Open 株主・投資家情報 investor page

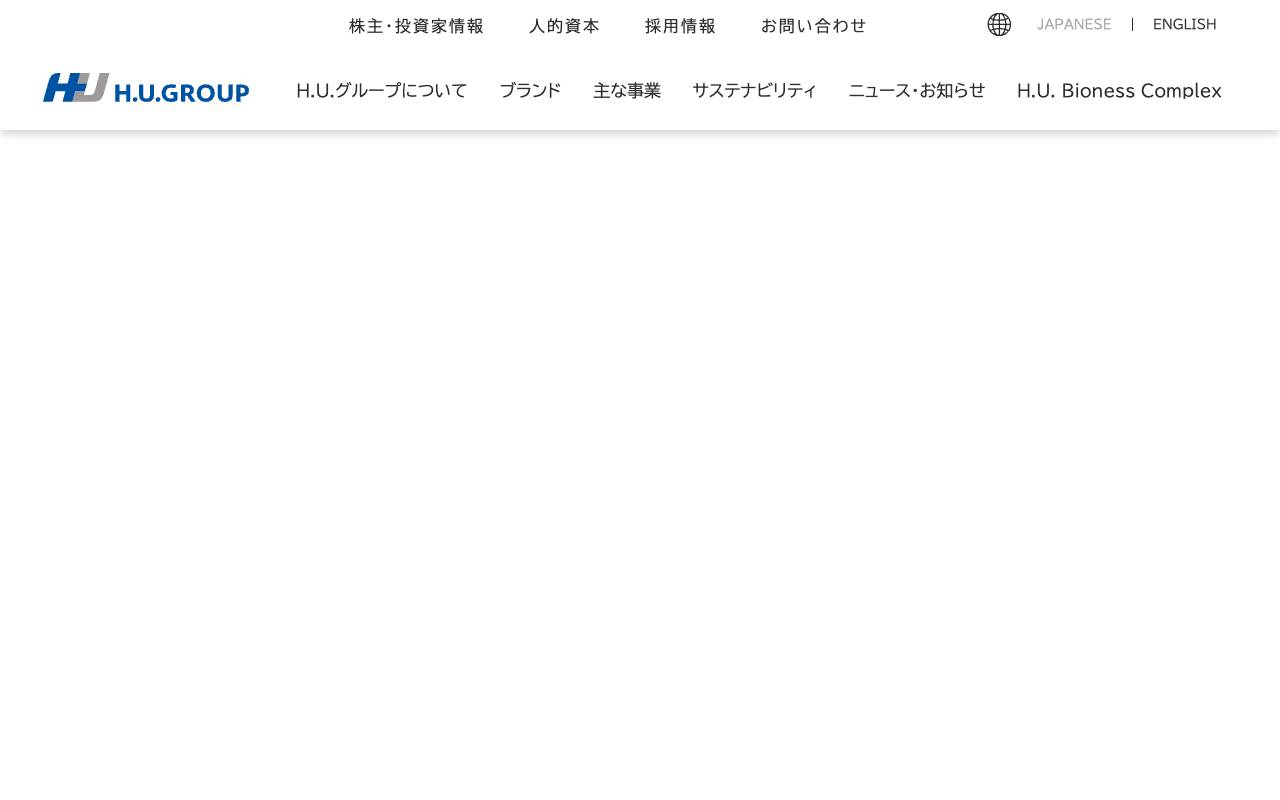pyautogui.click(x=416, y=26)
